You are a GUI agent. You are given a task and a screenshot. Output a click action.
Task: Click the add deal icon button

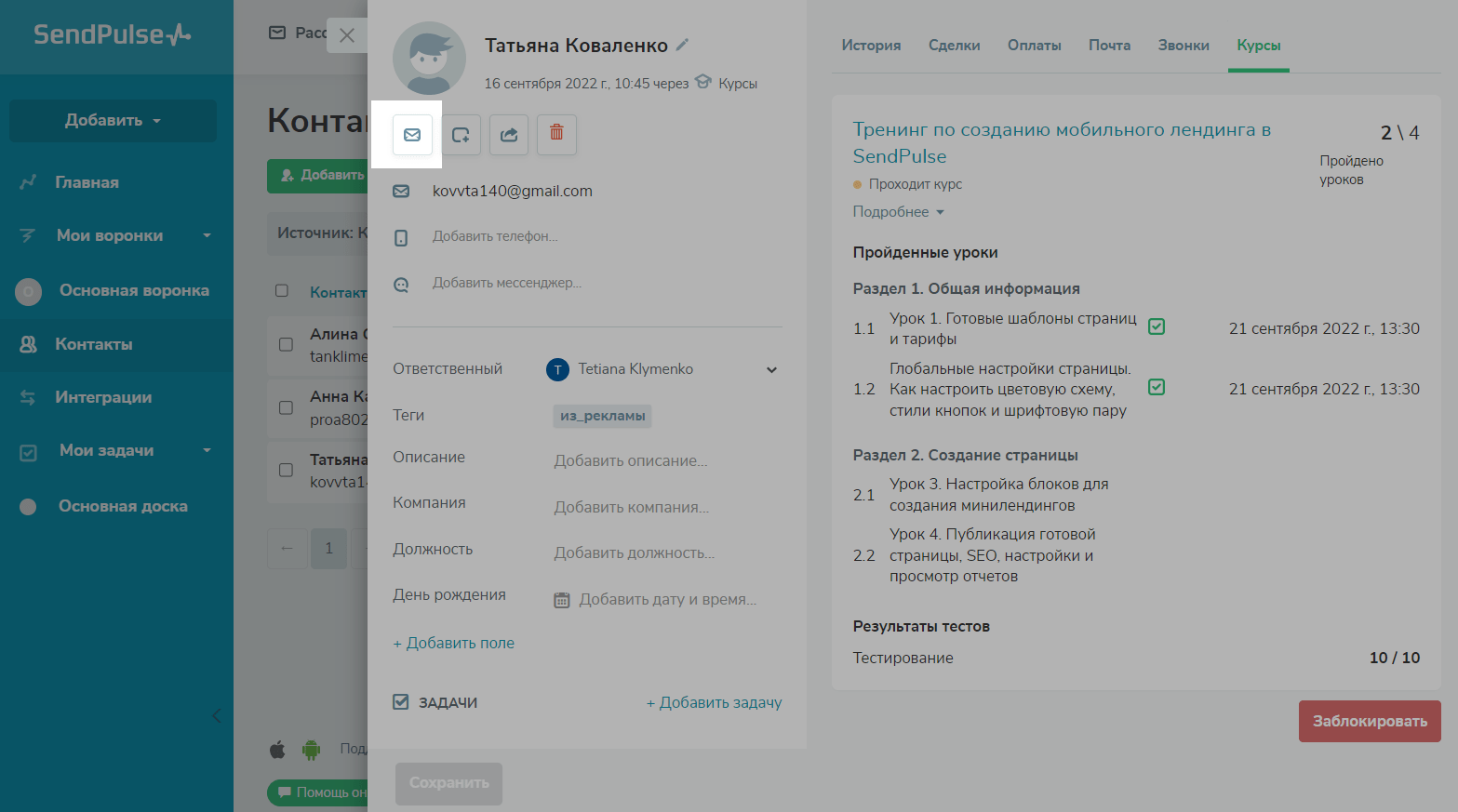tap(461, 135)
